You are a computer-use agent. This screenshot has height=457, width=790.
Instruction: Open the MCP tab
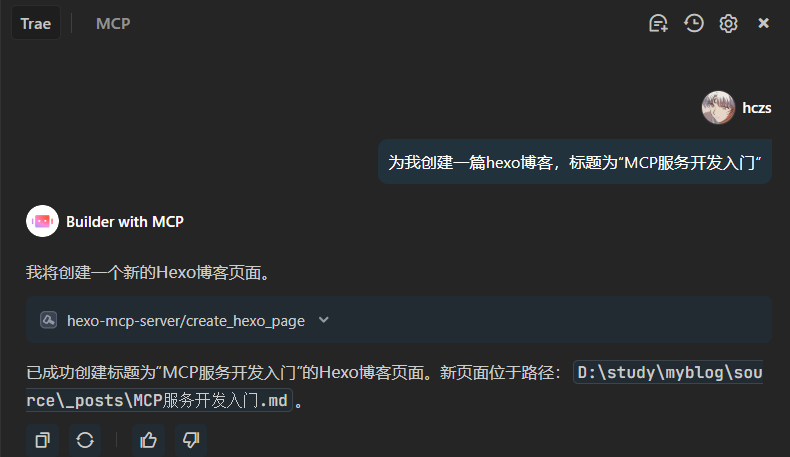click(x=113, y=23)
